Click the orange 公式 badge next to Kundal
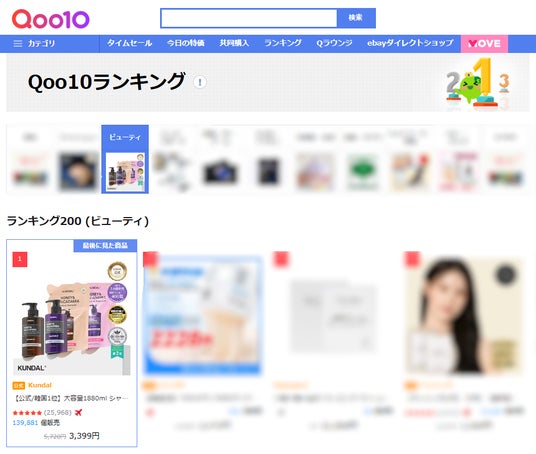The height and width of the screenshot is (454, 536). click(18, 386)
